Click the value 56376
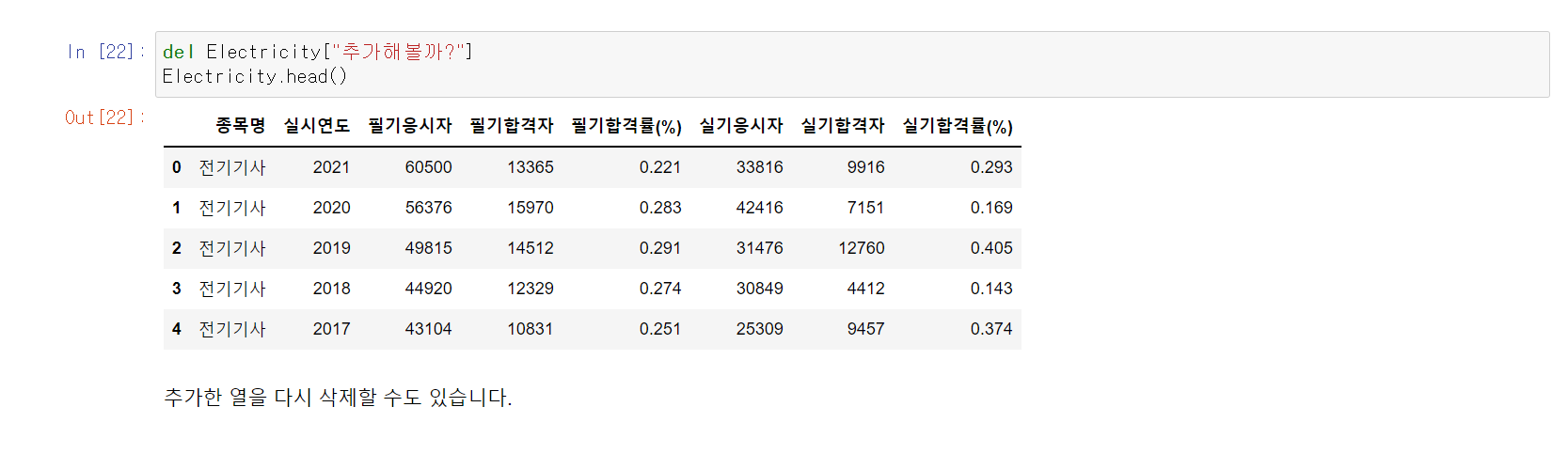1568x454 pixels. 429,208
